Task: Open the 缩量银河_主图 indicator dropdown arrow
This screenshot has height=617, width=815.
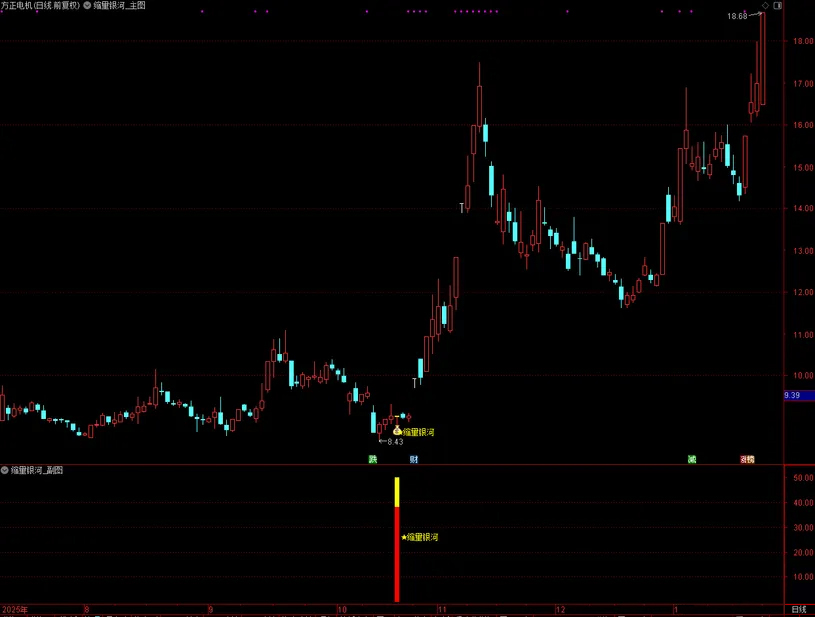Action: (87, 5)
